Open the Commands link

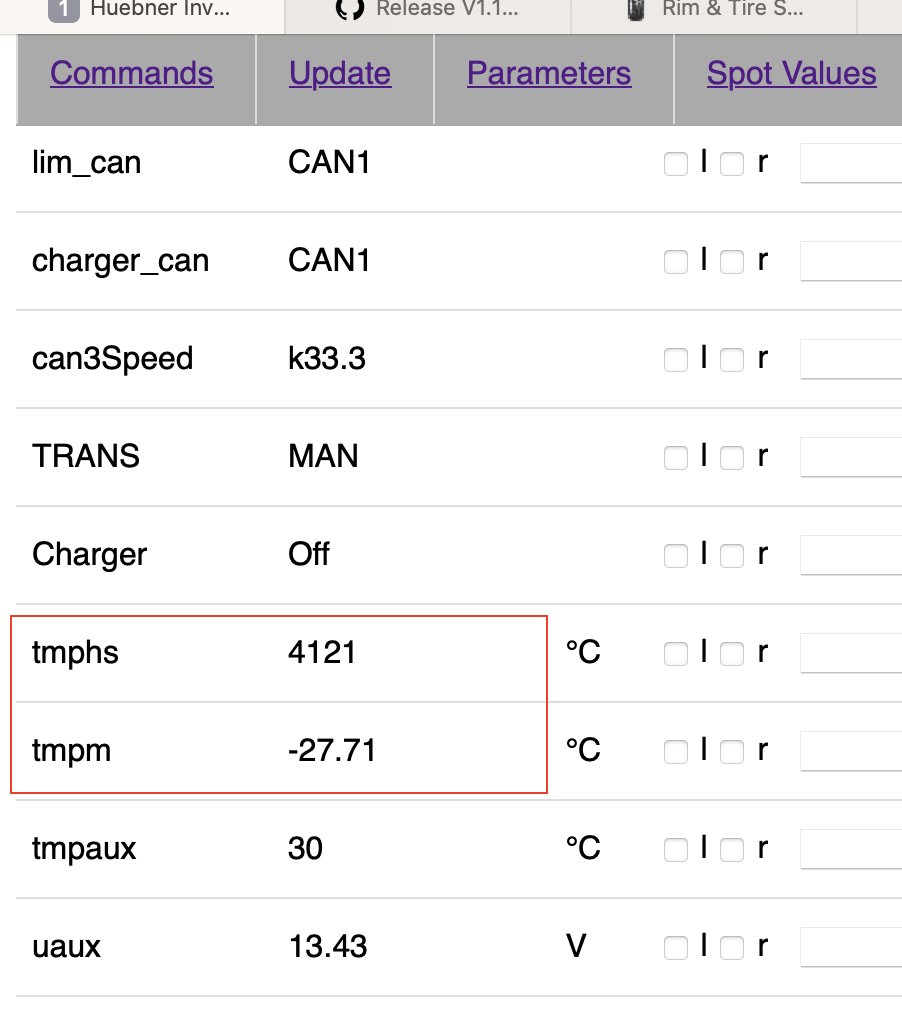[x=131, y=74]
